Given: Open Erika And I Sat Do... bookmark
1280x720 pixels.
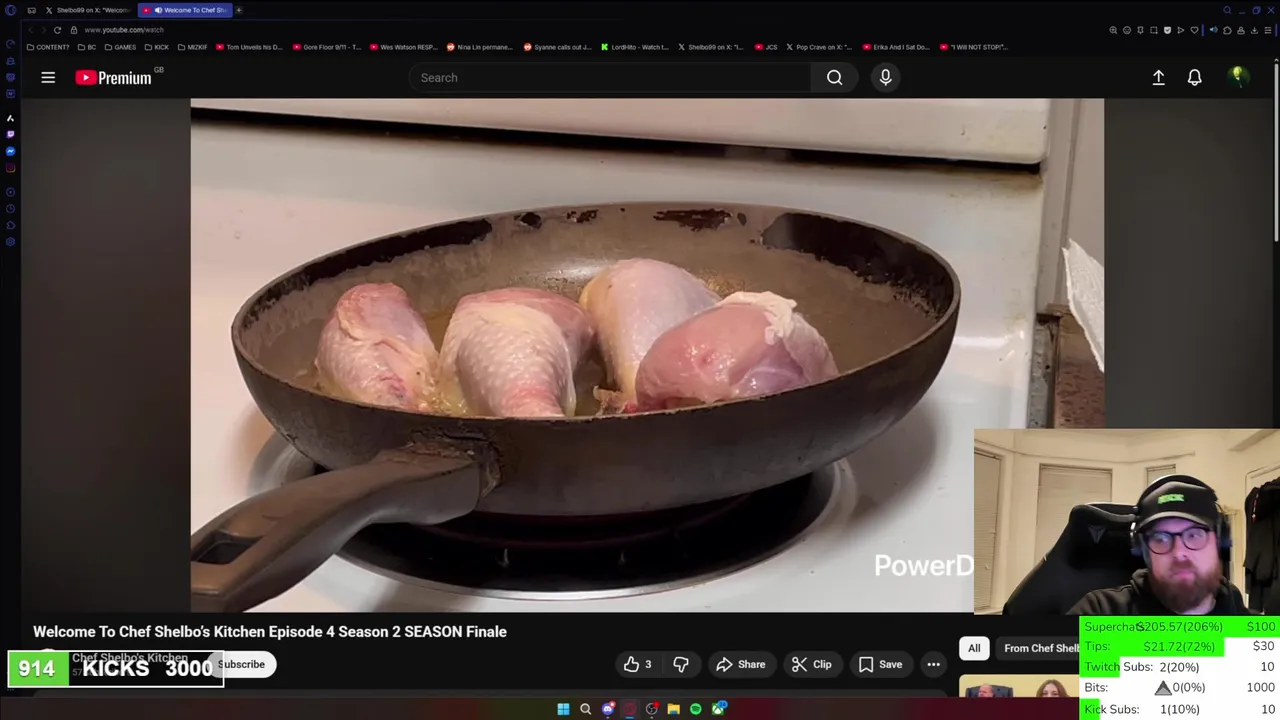Looking at the screenshot, I should [896, 47].
